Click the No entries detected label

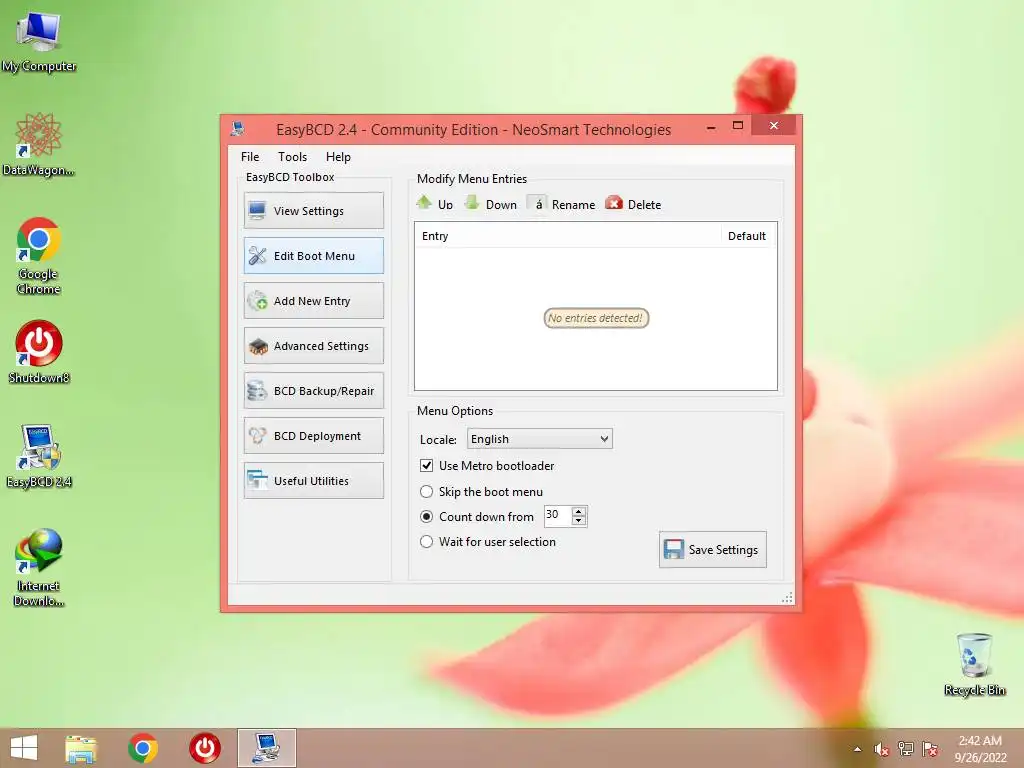click(596, 318)
